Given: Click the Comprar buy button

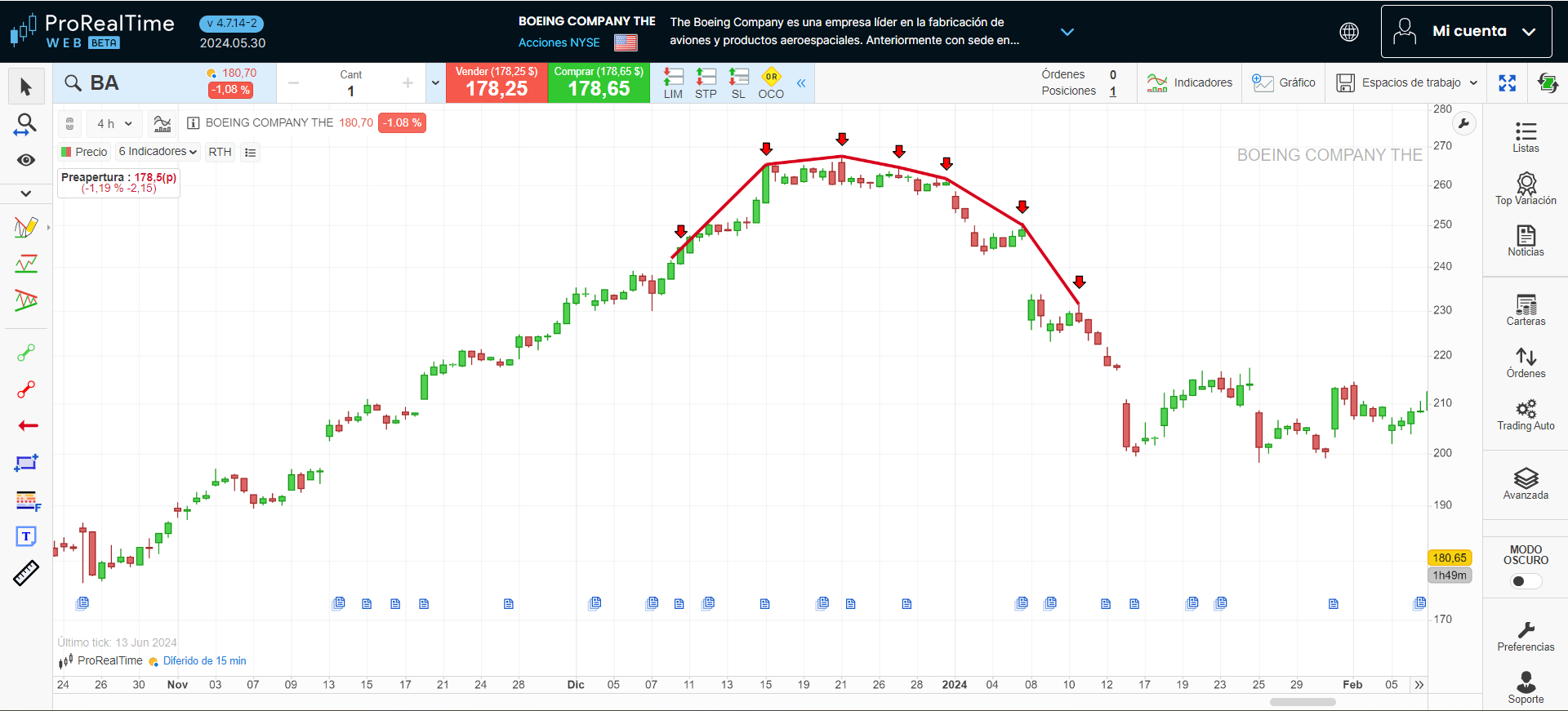Looking at the screenshot, I should [599, 82].
